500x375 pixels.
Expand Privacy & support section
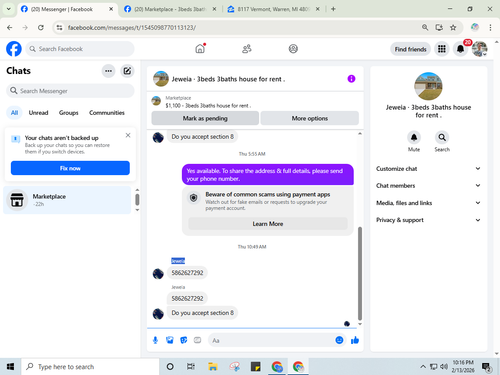pos(428,220)
